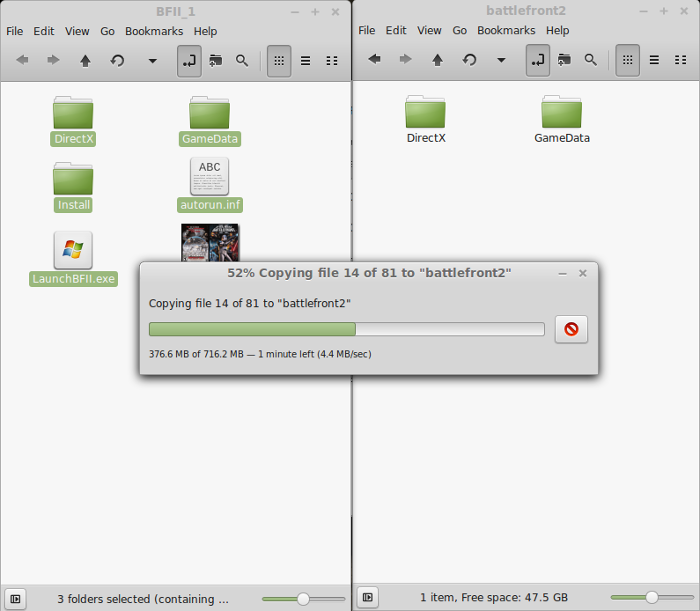The image size is (700, 611).
Task: Open Bookmarks menu in battlefront2 window
Action: [506, 30]
